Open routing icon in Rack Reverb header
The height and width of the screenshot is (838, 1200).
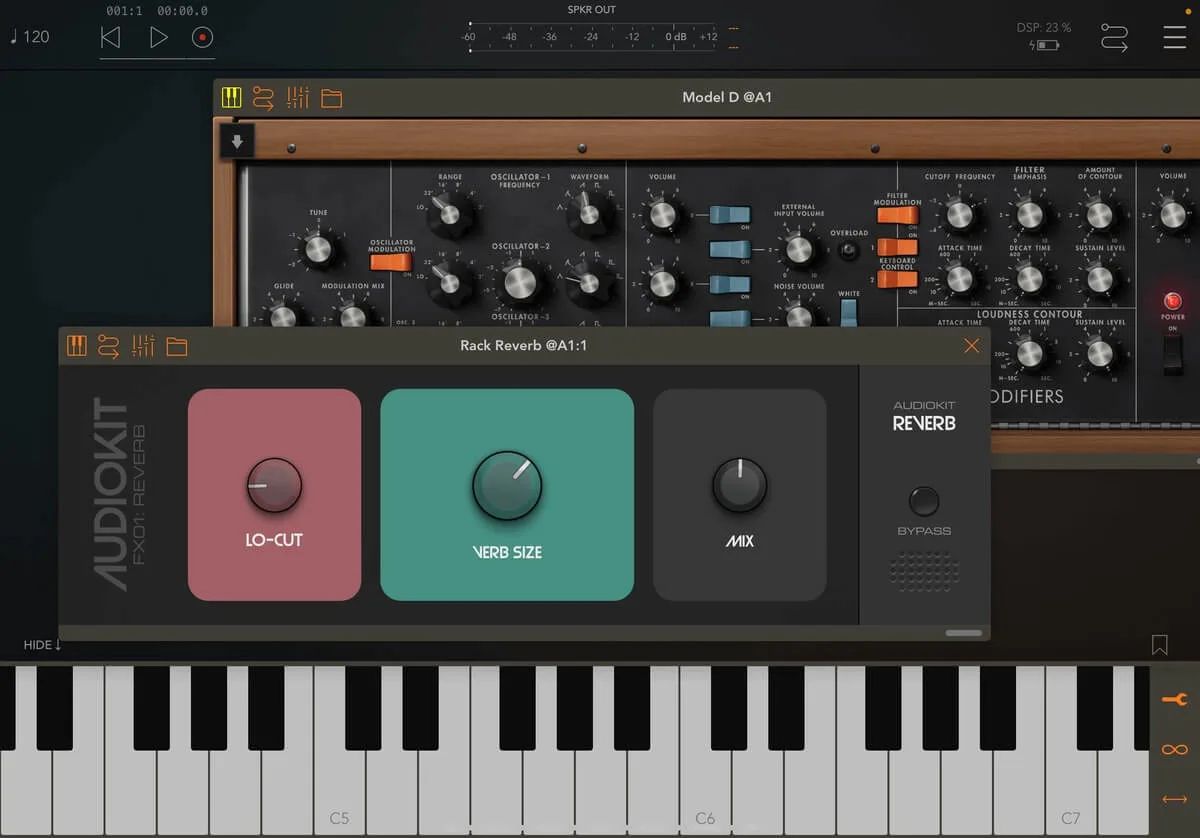point(108,346)
